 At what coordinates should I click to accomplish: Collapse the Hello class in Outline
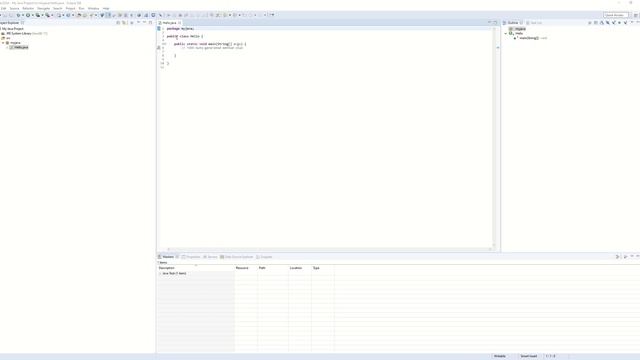point(506,33)
